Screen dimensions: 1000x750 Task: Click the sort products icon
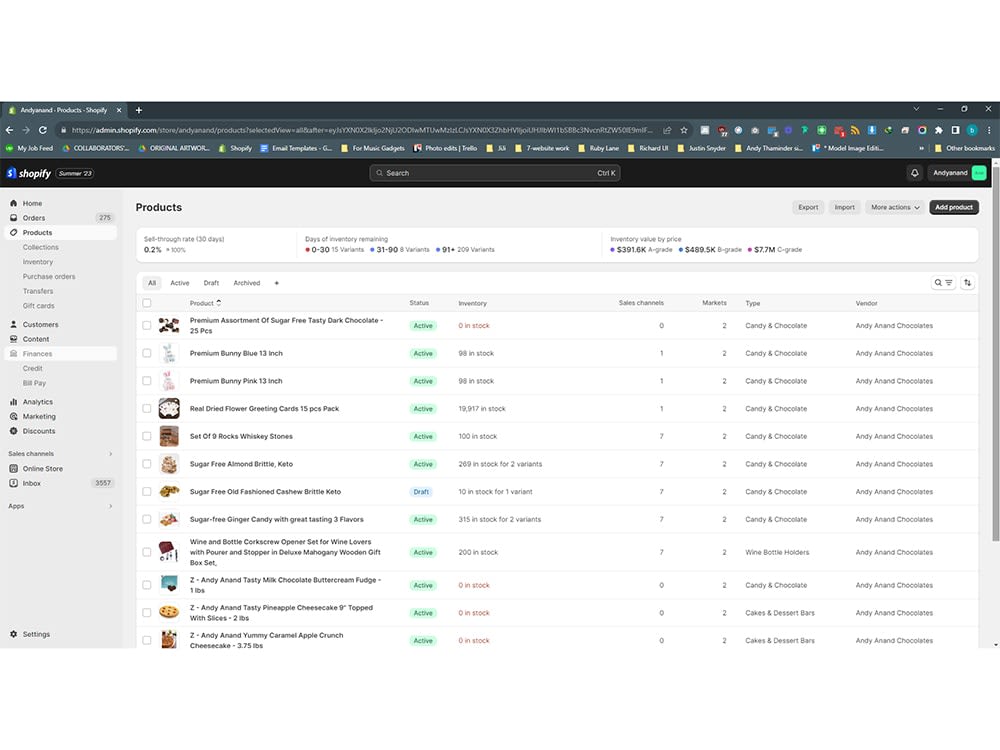coord(967,283)
